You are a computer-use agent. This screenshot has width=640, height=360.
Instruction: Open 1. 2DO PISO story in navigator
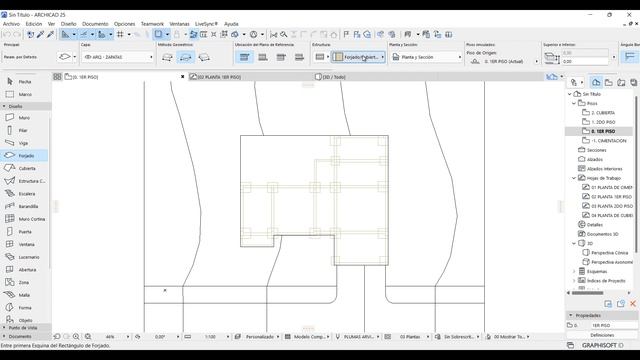[603, 122]
